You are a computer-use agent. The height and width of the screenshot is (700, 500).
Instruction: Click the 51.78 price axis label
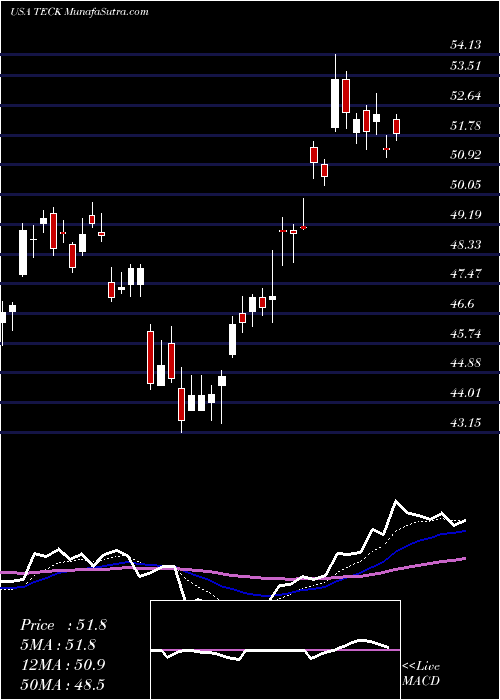(x=466, y=125)
